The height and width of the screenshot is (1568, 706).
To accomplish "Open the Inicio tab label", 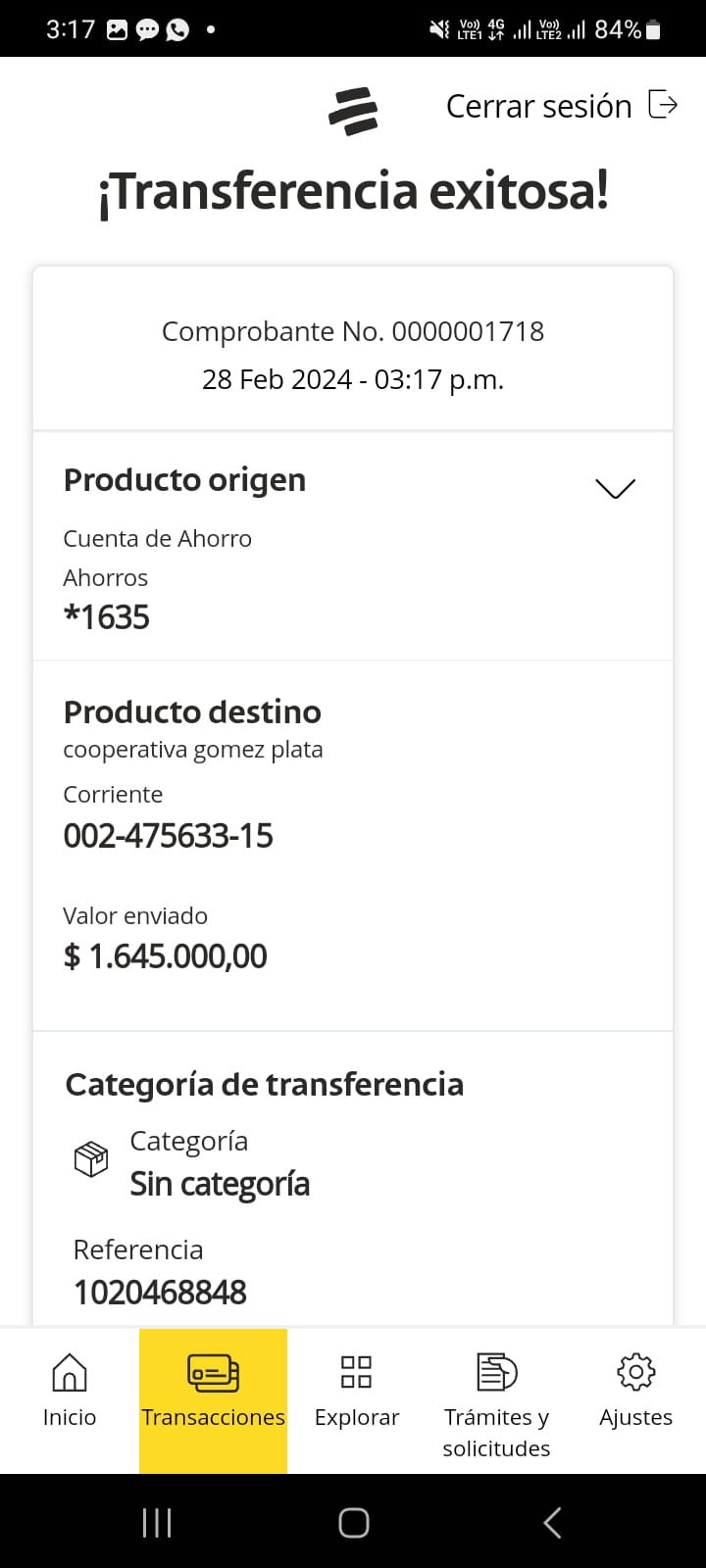I will 70,1417.
